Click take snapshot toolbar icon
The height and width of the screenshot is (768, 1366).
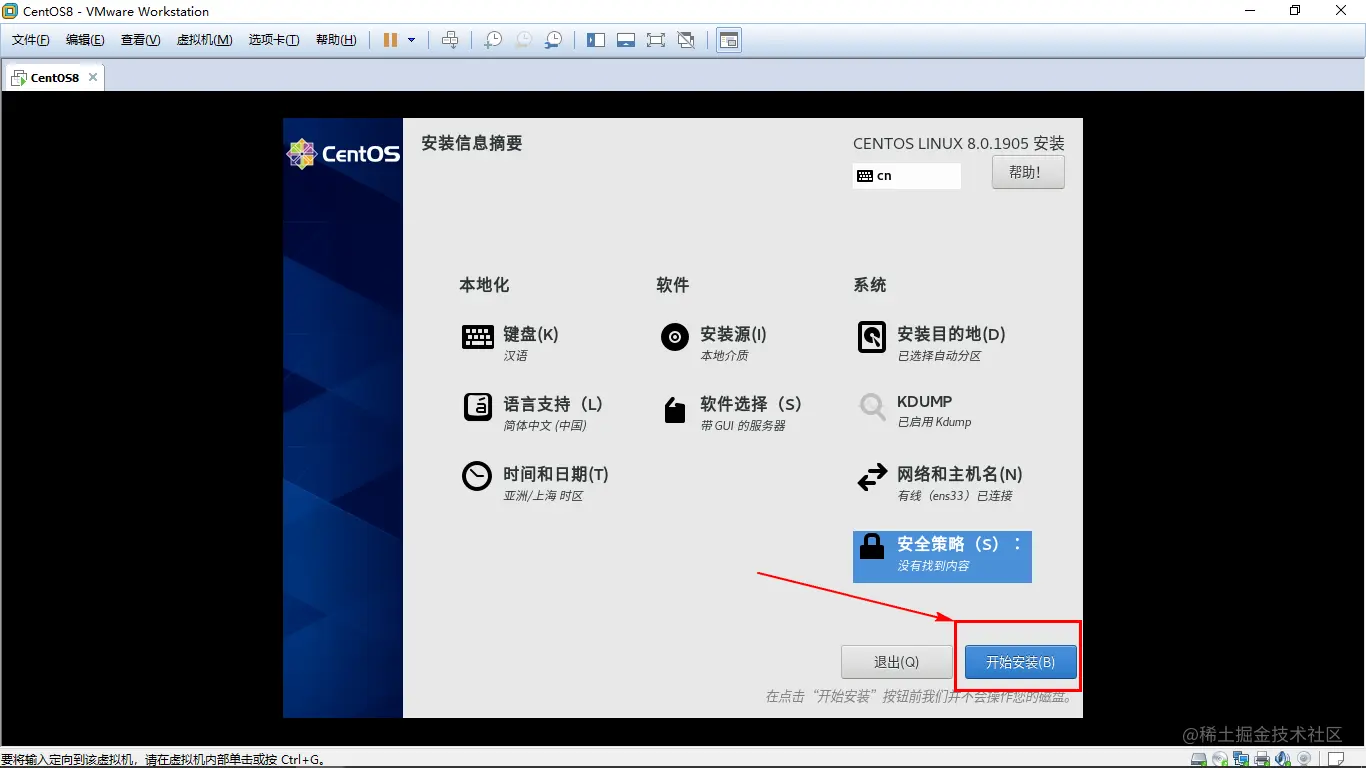(493, 40)
